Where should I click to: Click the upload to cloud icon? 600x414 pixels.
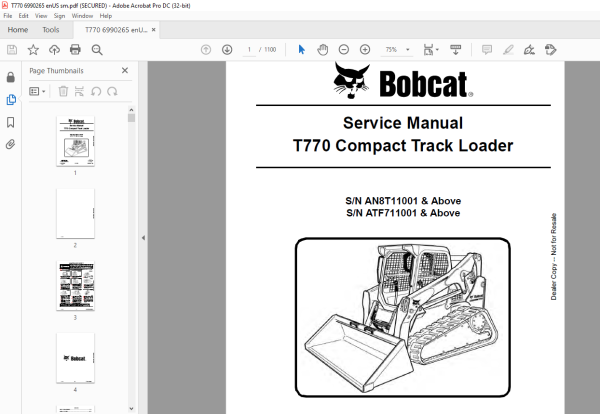tap(54, 50)
